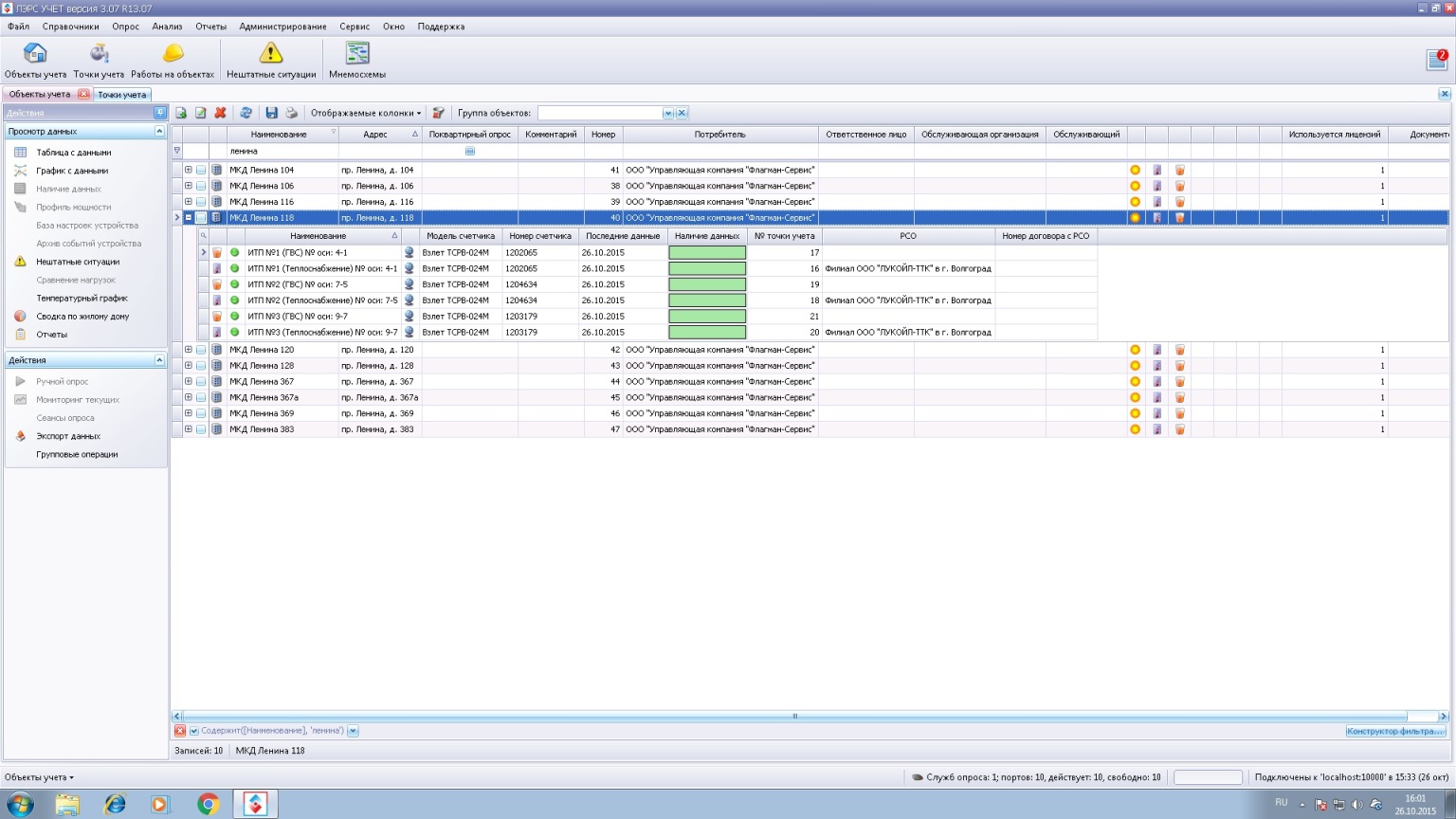Click the Экспорт данных icon in sidebar
This screenshot has width=1456, height=819.
(20, 436)
